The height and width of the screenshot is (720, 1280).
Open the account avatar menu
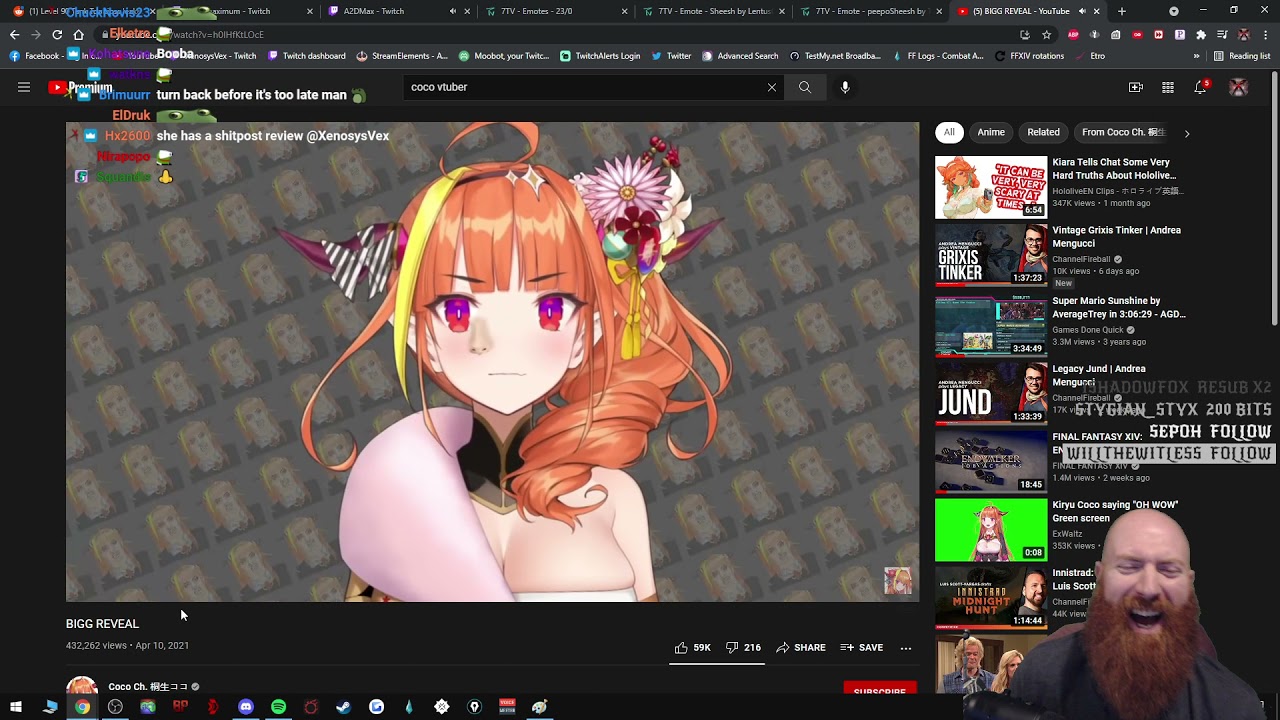[1239, 87]
